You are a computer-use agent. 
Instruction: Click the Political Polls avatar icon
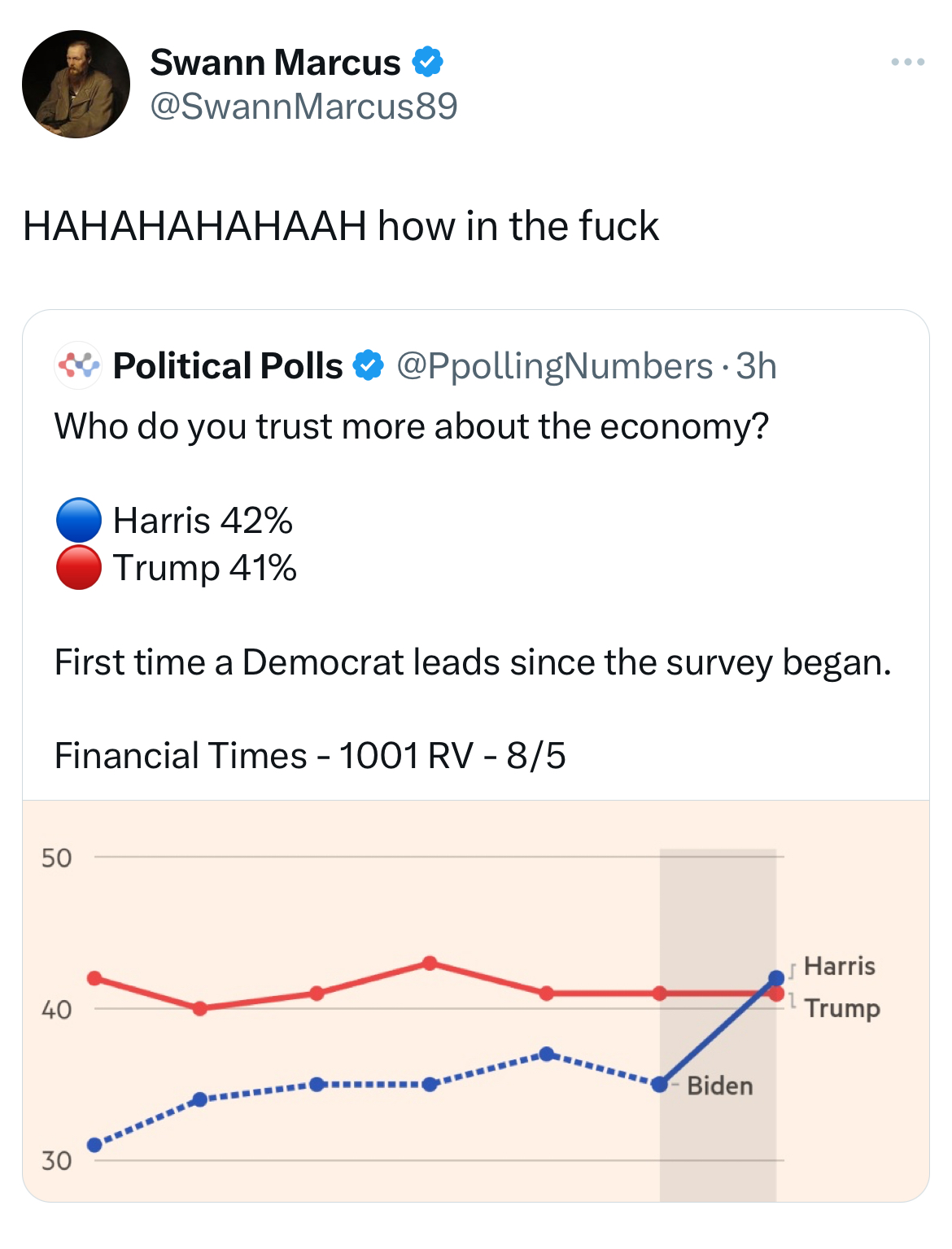77,365
